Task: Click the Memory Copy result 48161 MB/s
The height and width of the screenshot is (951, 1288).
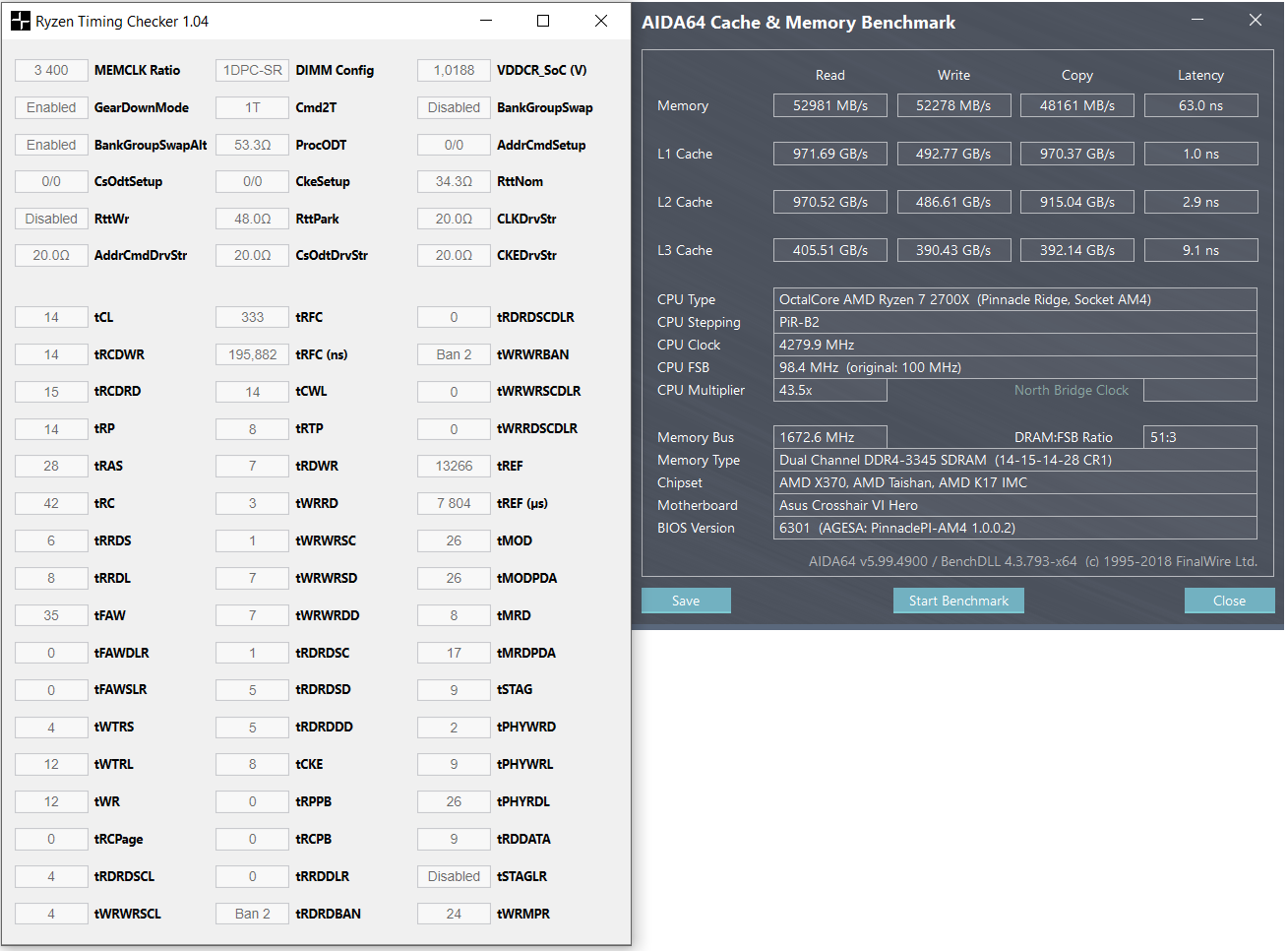Action: (1077, 105)
